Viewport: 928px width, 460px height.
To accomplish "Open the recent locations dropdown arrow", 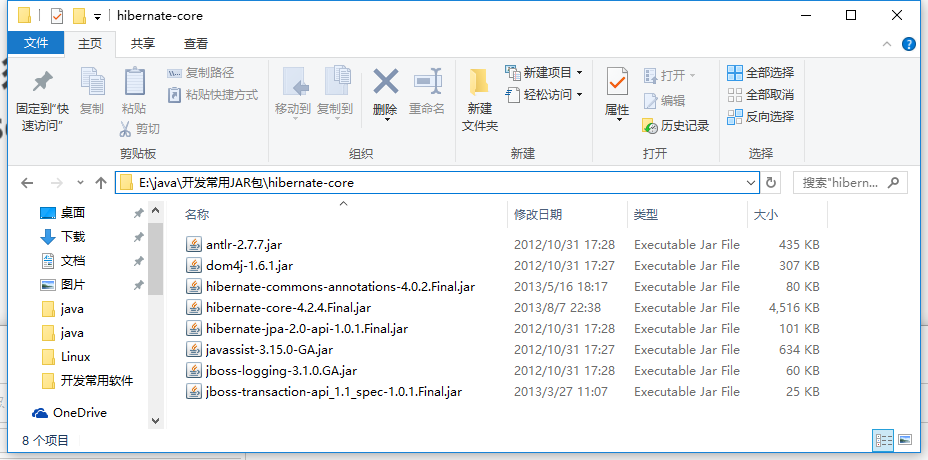I will 80,183.
